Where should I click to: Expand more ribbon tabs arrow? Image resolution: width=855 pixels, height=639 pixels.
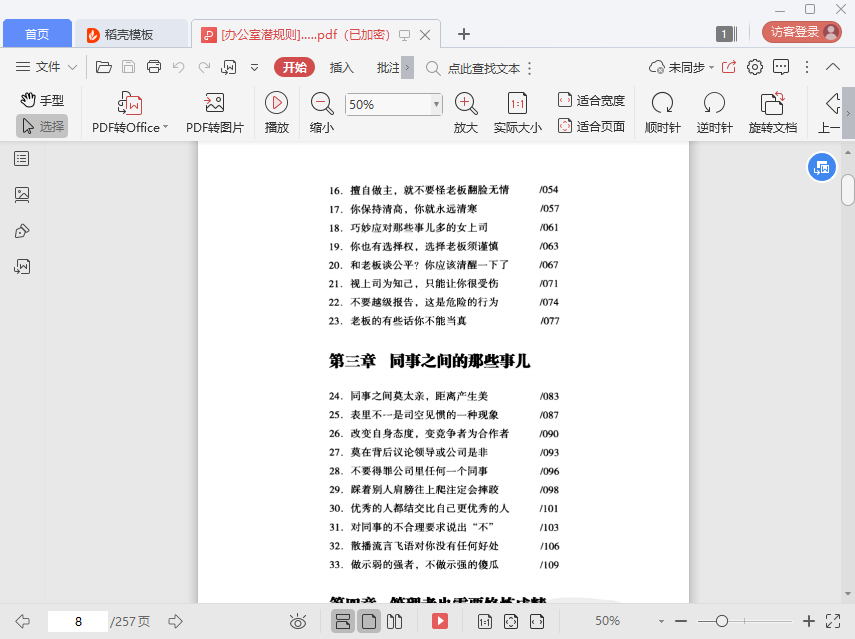407,68
